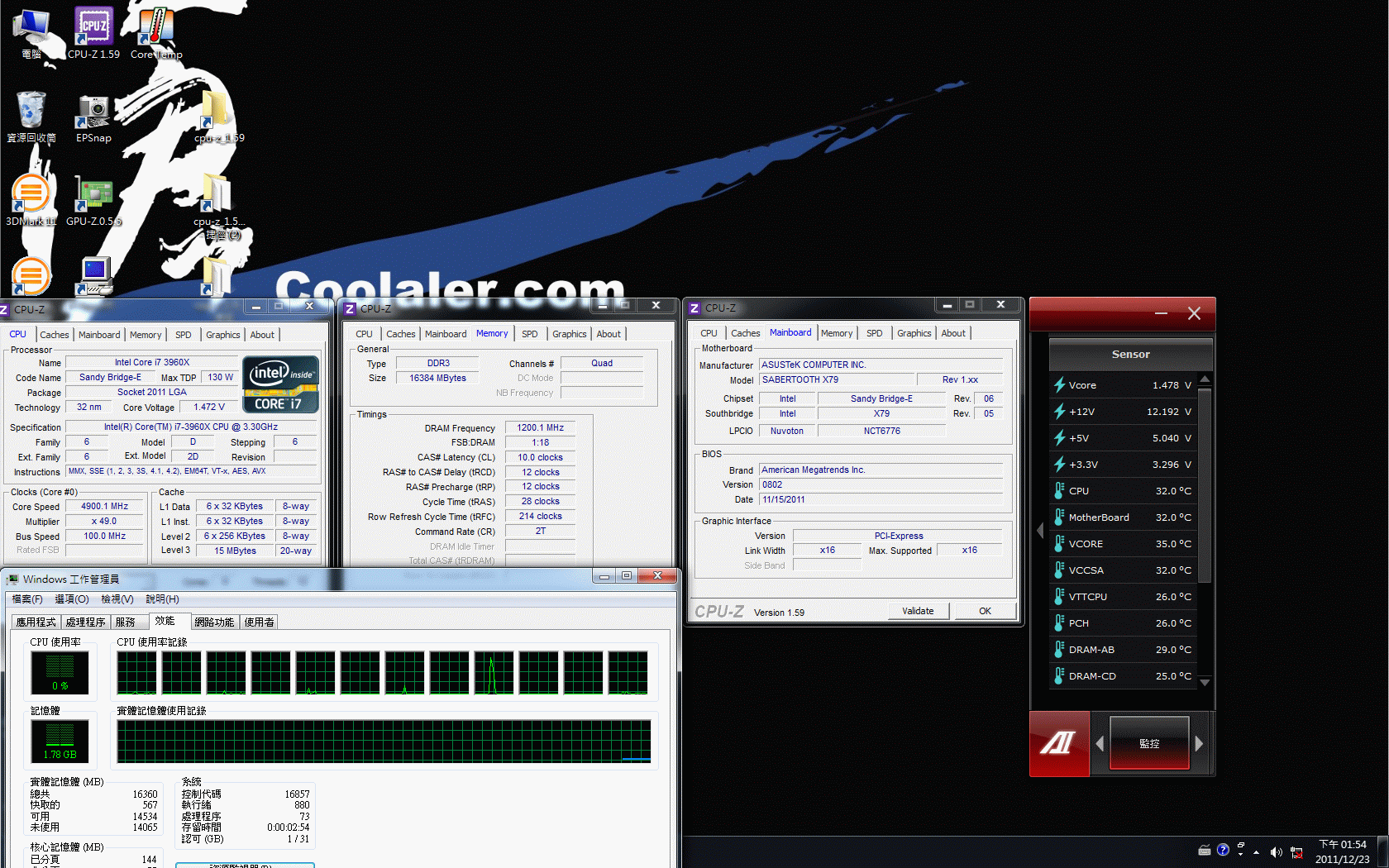Click the OK button in CPU-Z
This screenshot has width=1389, height=868.
[x=985, y=611]
